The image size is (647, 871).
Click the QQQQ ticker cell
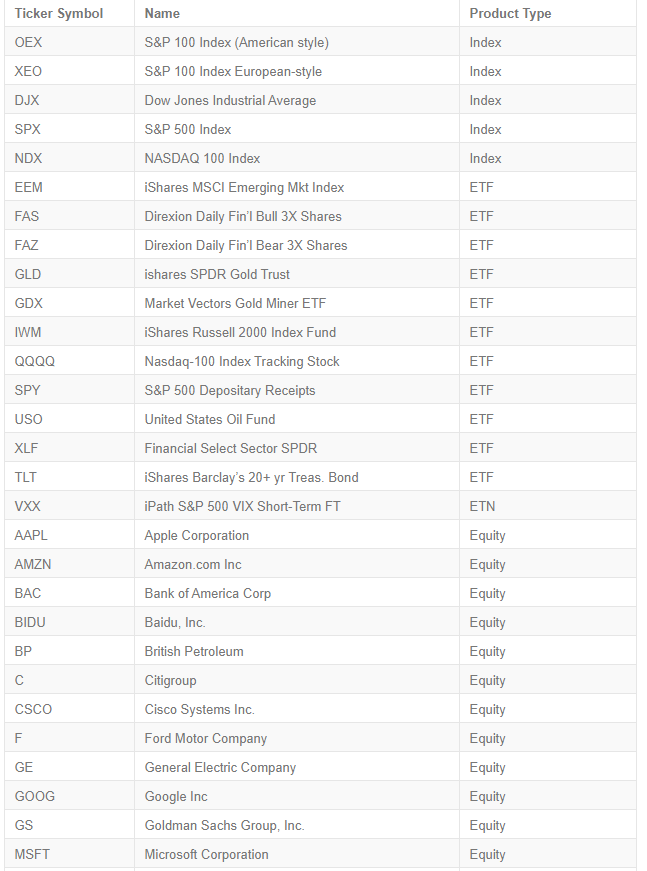tap(35, 361)
